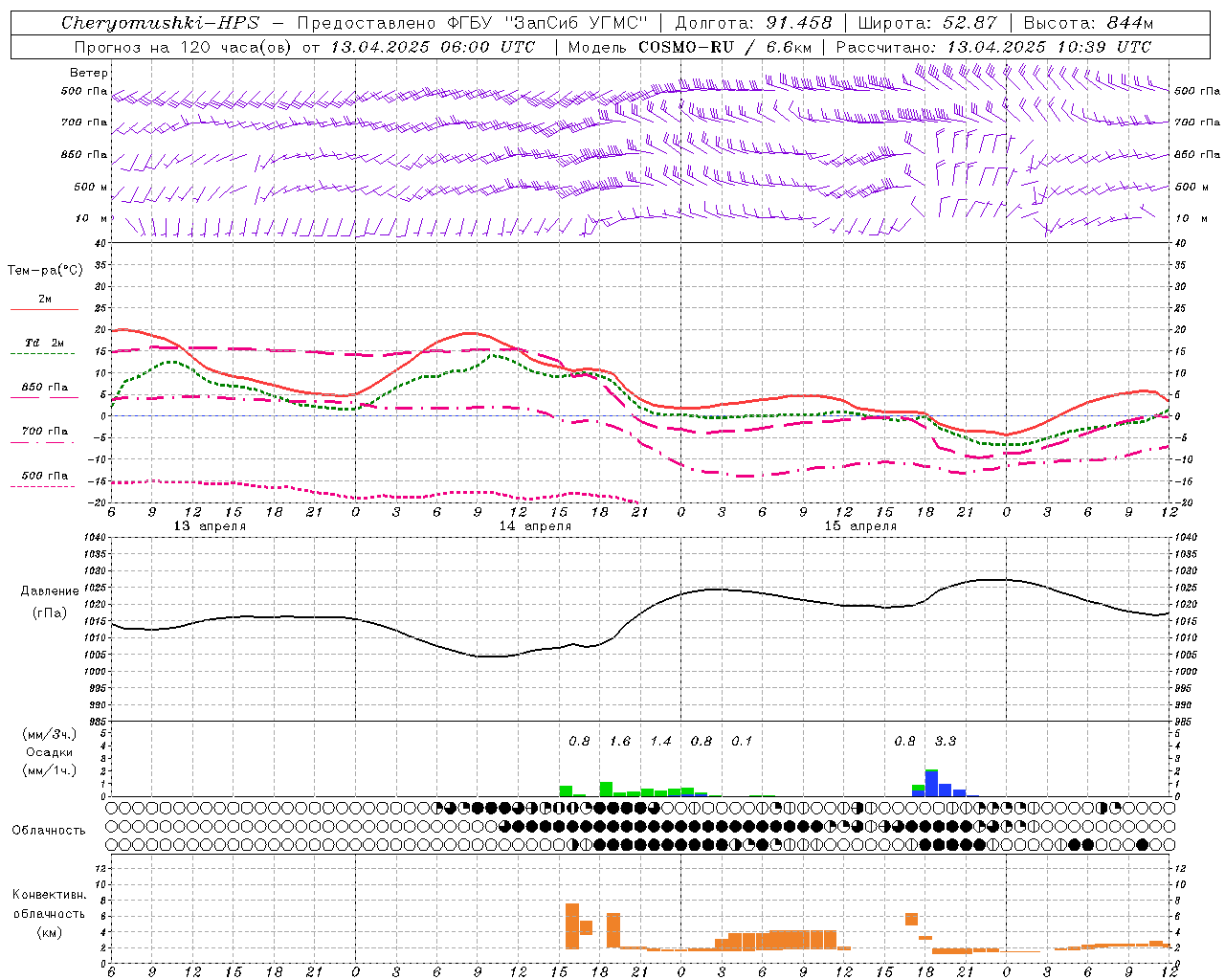The width and height of the screenshot is (1225, 980).
Task: Click the Td 2м dew point legend entry
Action: click(x=45, y=343)
